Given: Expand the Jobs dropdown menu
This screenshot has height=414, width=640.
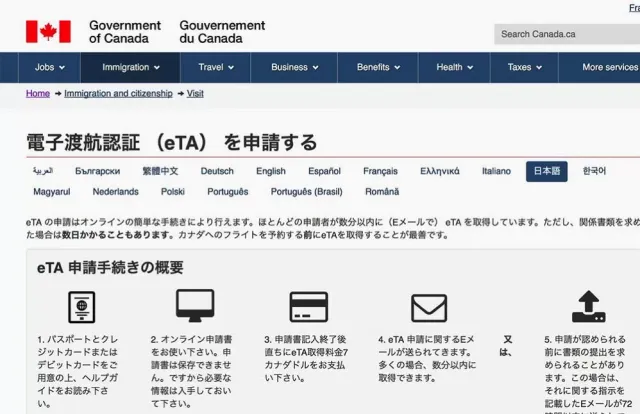Looking at the screenshot, I should coord(49,67).
